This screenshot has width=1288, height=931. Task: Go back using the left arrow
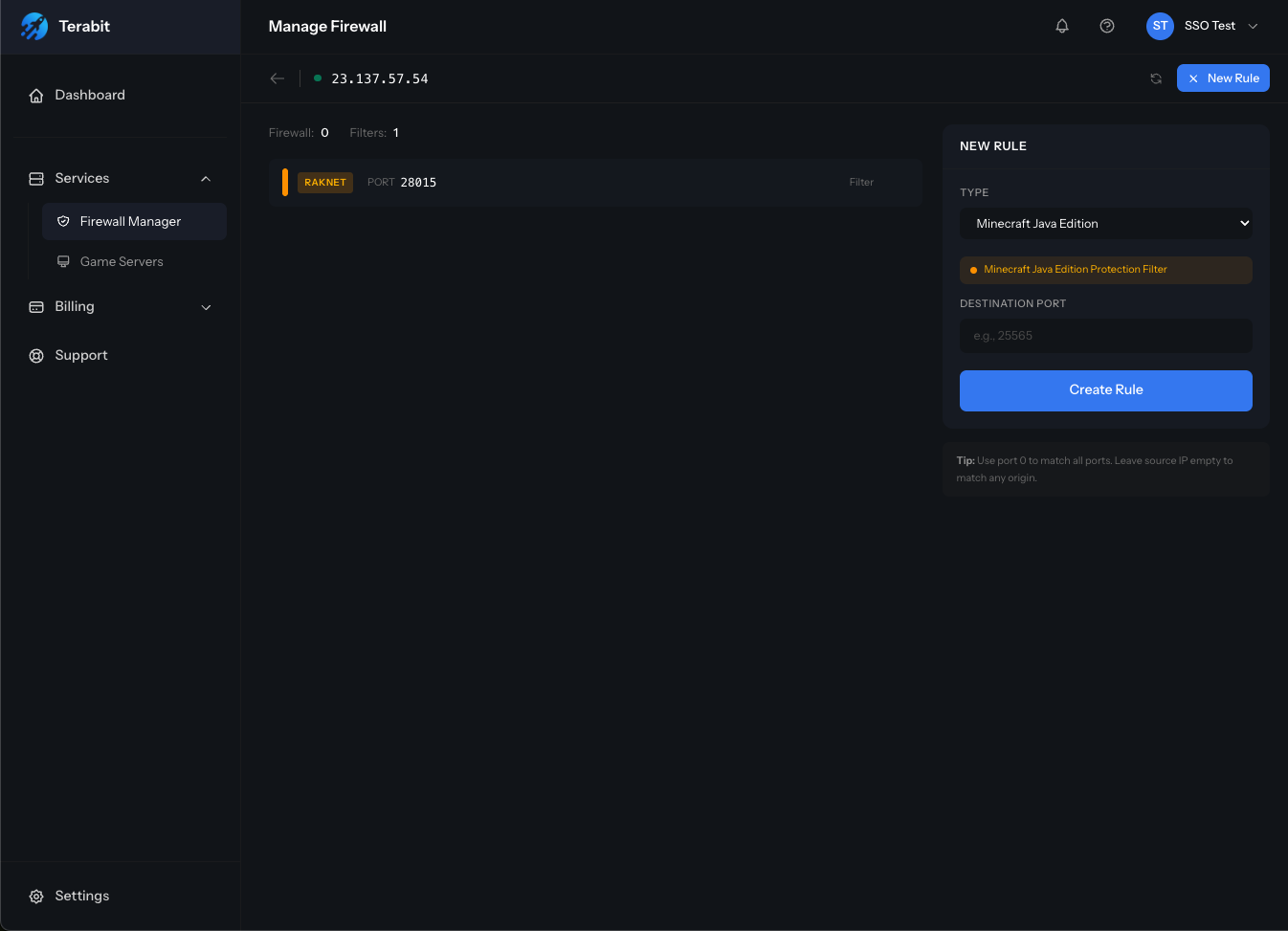point(278,78)
